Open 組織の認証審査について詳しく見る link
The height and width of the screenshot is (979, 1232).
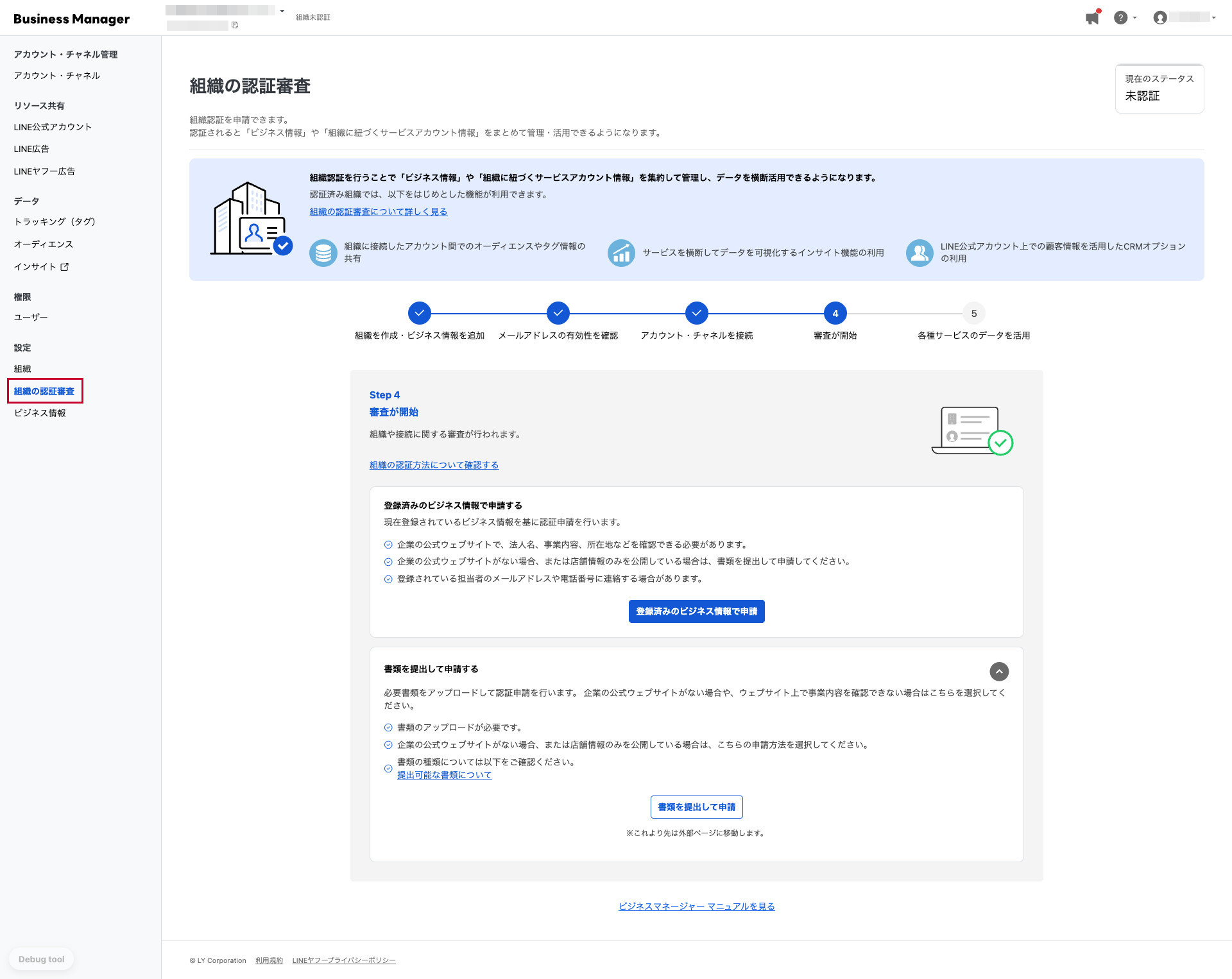coord(379,212)
